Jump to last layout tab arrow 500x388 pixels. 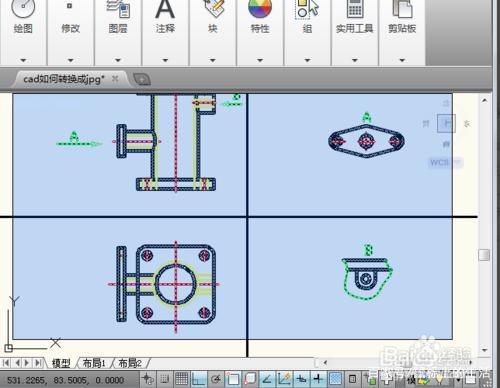click(x=38, y=363)
